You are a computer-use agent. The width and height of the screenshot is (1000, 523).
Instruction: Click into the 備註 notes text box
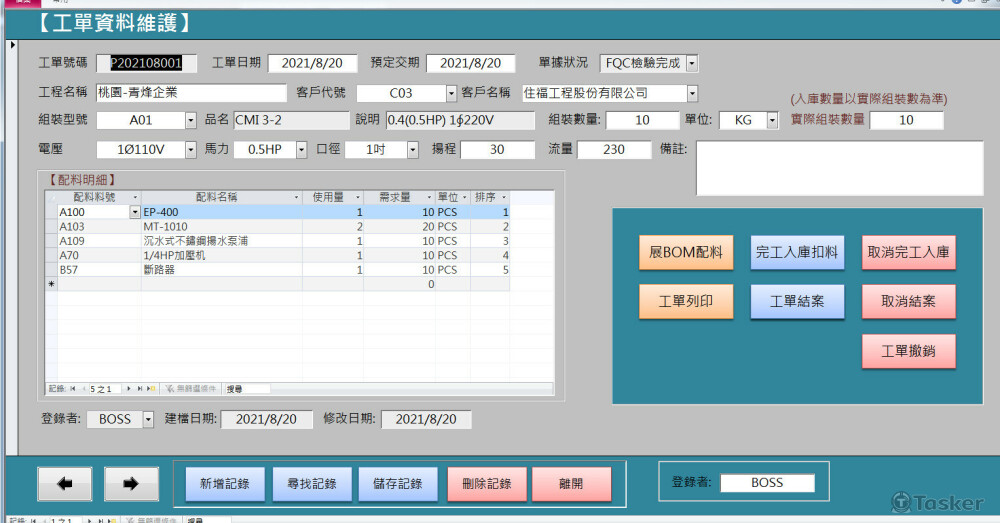(x=839, y=168)
